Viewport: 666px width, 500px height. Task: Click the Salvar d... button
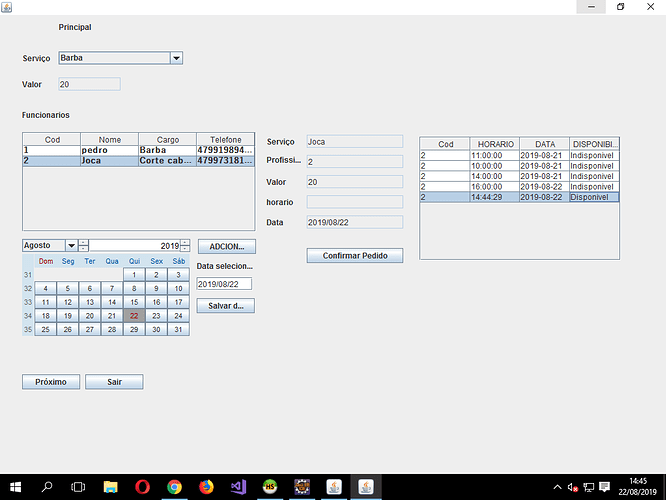point(226,306)
